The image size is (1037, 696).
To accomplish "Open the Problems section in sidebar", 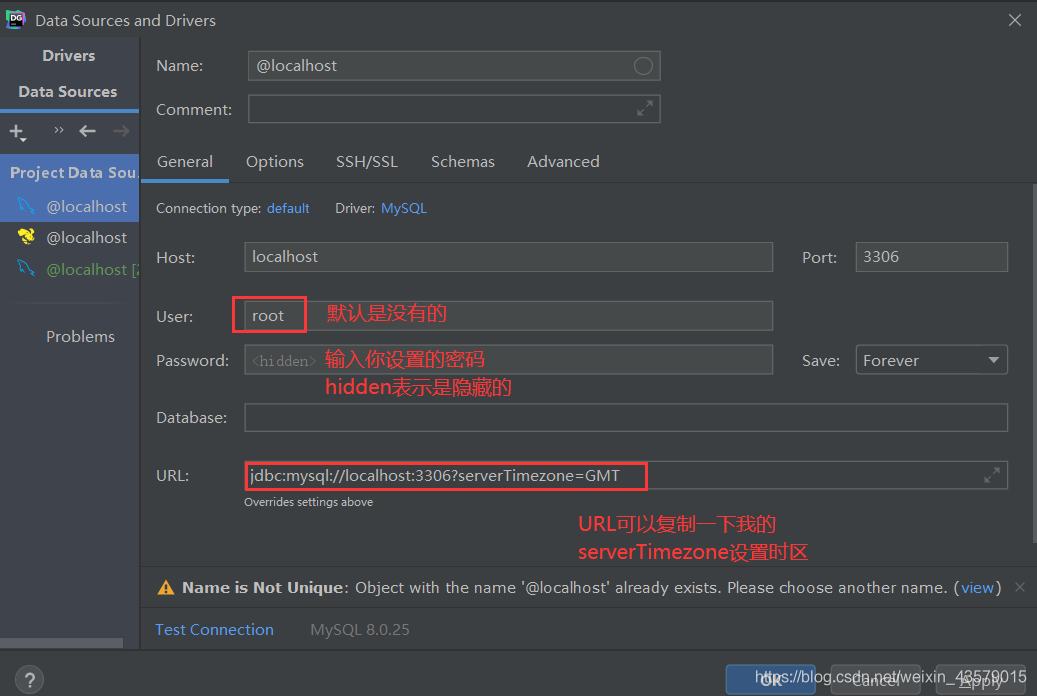I will (x=80, y=337).
